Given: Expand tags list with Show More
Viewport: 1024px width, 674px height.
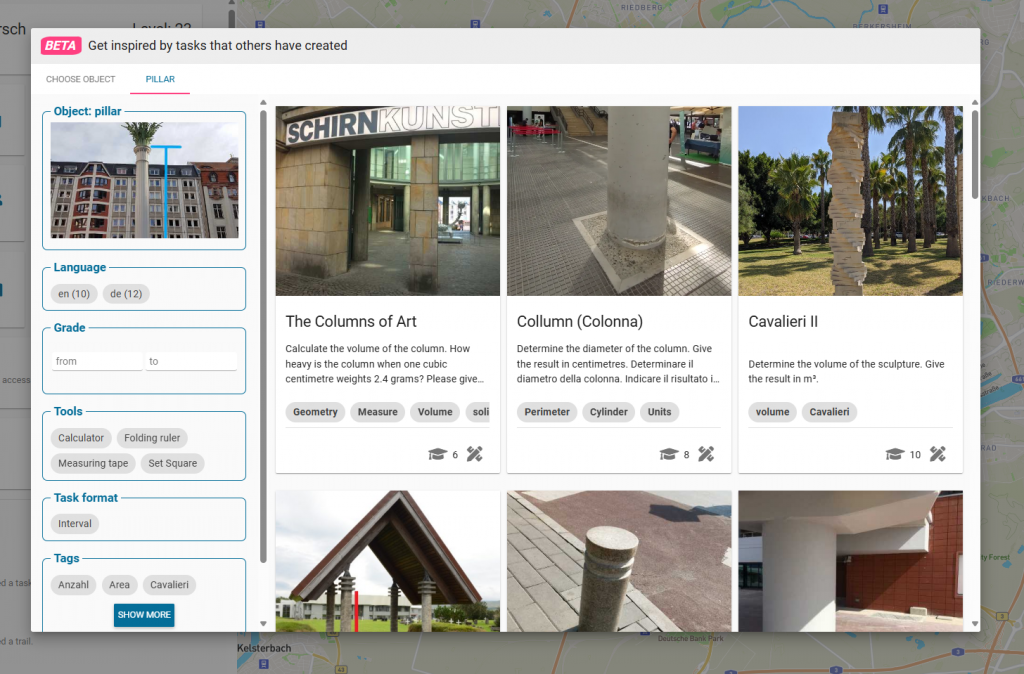Looking at the screenshot, I should click(144, 614).
